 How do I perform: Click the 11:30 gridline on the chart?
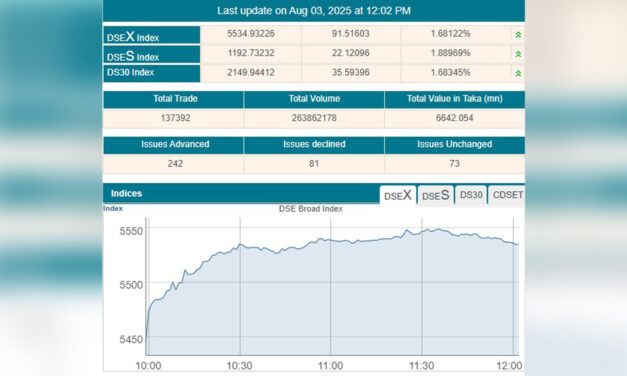pos(421,286)
